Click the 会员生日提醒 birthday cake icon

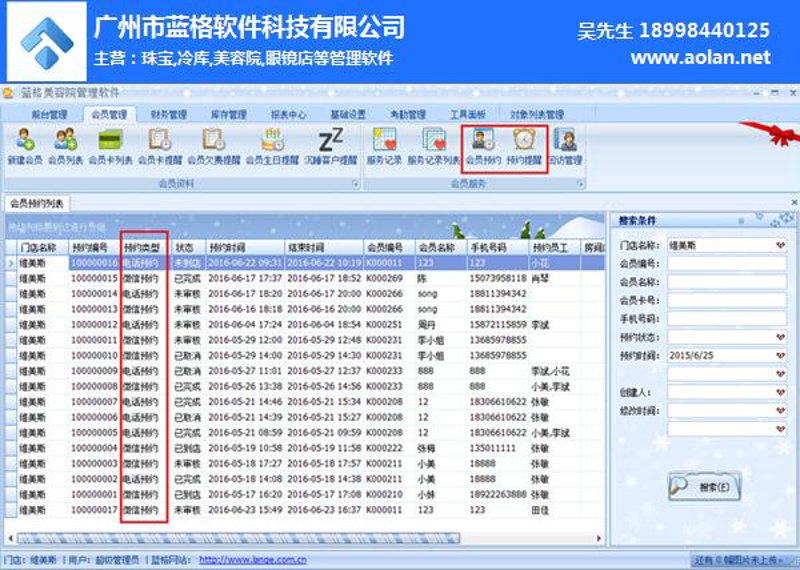tap(272, 146)
